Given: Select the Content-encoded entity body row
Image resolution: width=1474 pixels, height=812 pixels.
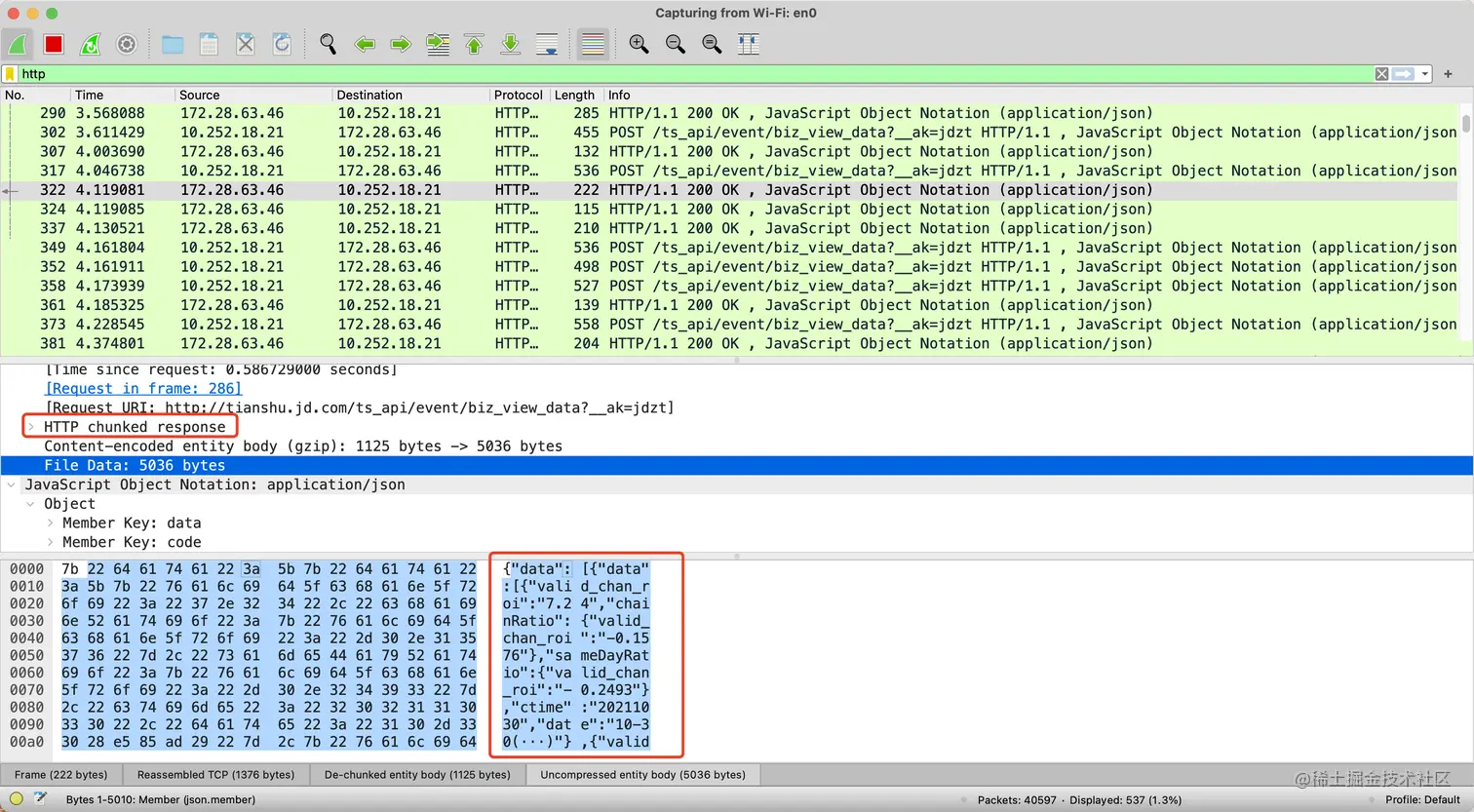Looking at the screenshot, I should click(737, 446).
